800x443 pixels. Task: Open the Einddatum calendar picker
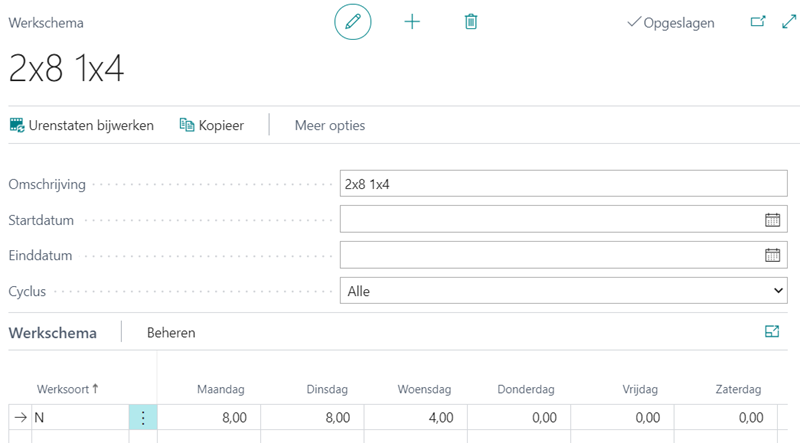click(772, 255)
